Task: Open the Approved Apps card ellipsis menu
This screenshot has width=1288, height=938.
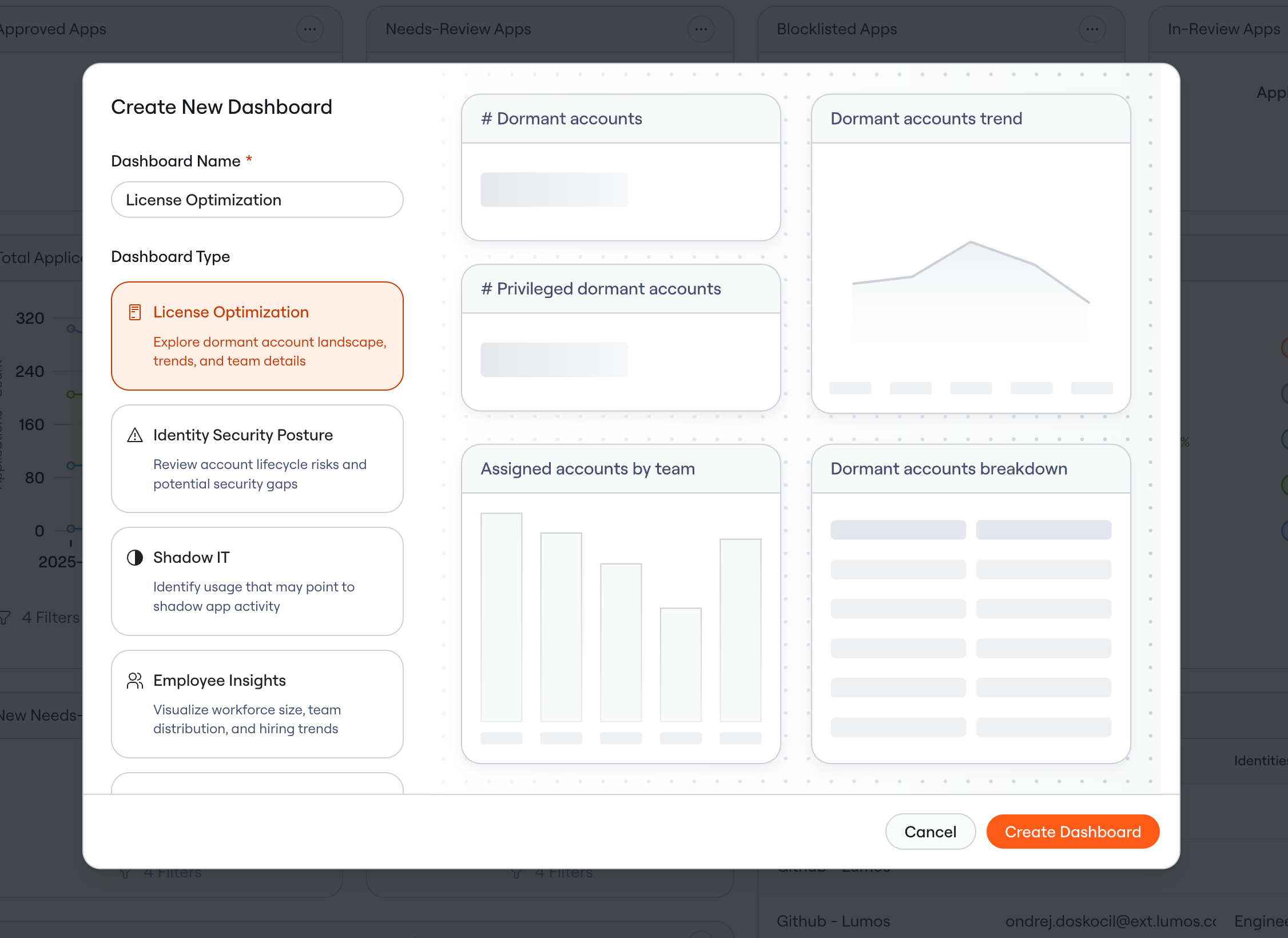Action: (310, 29)
